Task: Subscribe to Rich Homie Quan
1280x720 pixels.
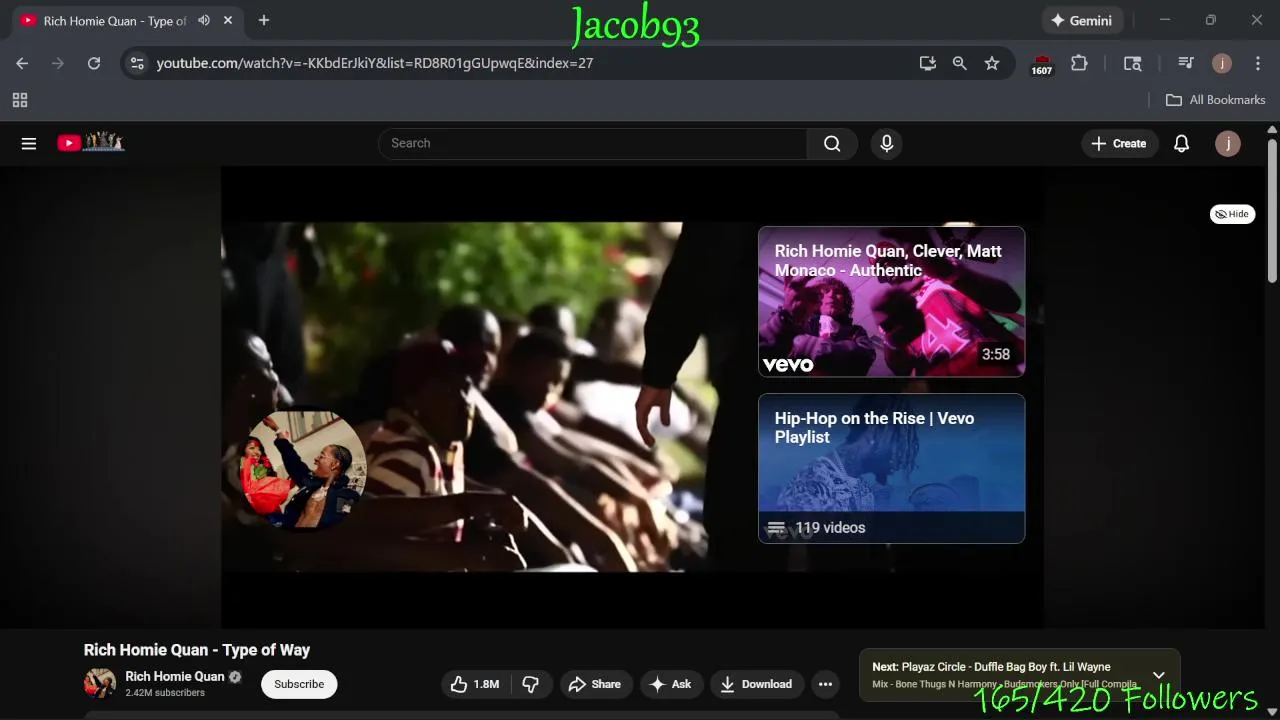Action: click(299, 684)
